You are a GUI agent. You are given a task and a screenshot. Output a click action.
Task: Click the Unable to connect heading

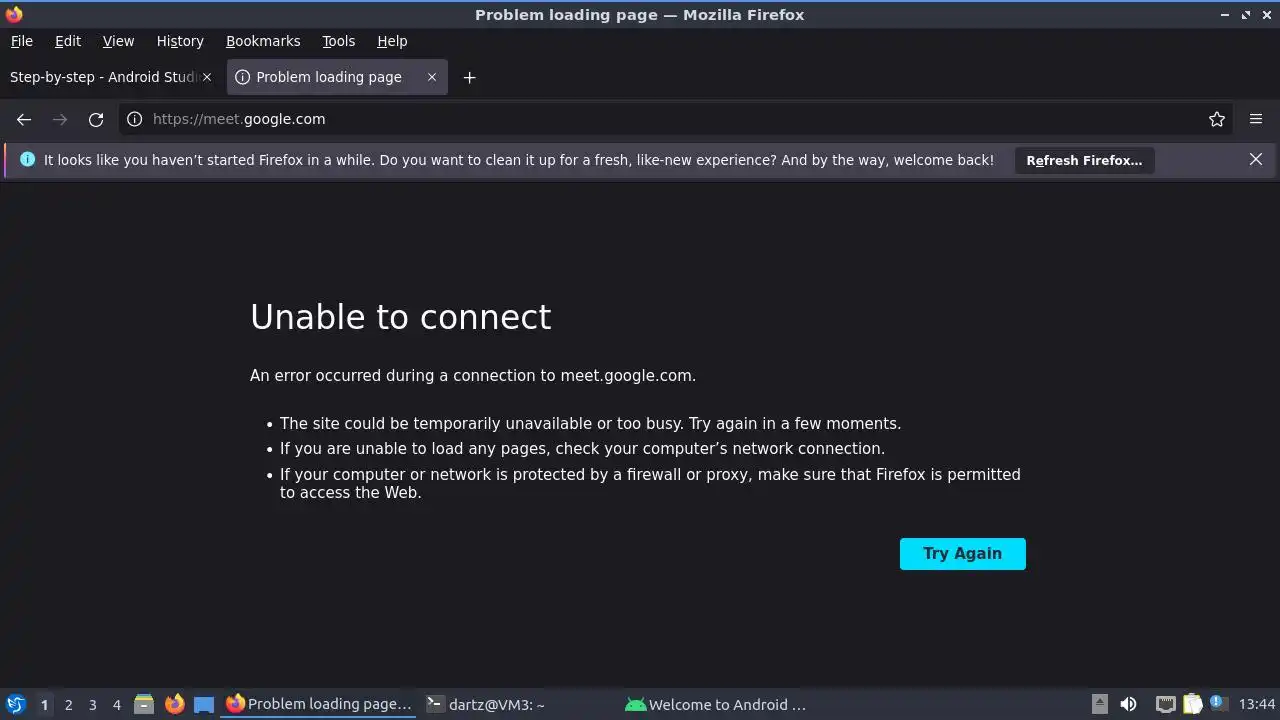pos(400,317)
